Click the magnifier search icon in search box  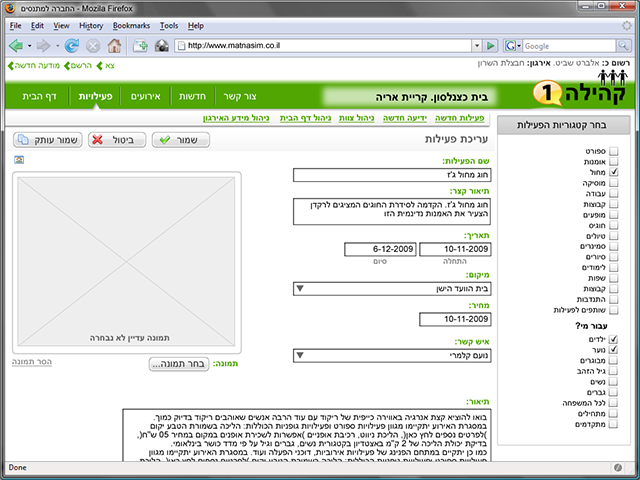point(623,46)
